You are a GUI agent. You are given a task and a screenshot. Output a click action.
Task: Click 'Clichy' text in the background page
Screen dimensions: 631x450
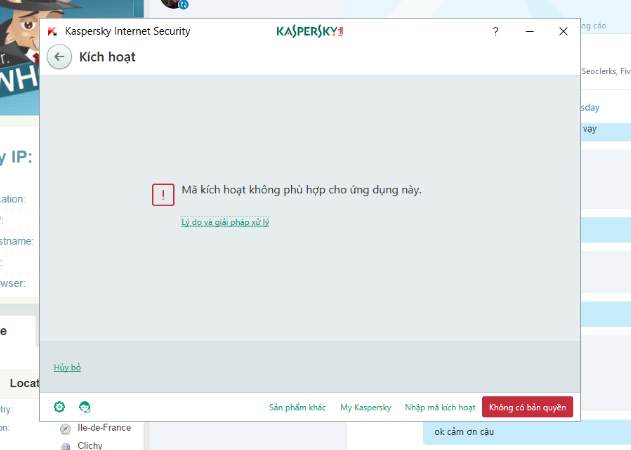click(90, 445)
